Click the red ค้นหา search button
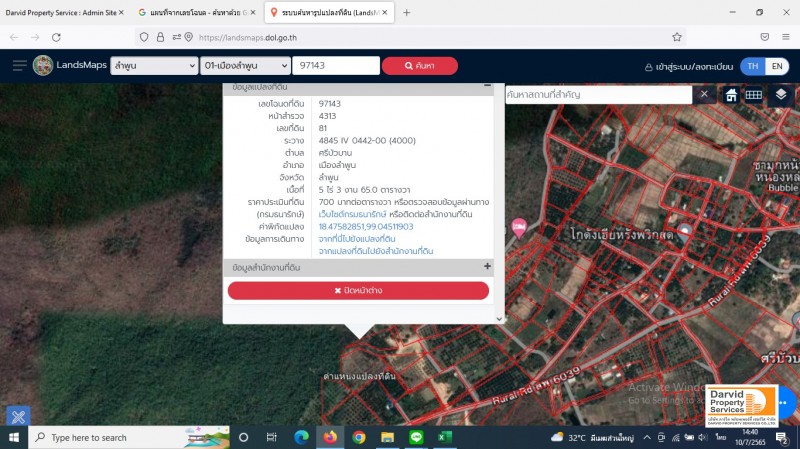Image resolution: width=800 pixels, height=449 pixels. 419,66
